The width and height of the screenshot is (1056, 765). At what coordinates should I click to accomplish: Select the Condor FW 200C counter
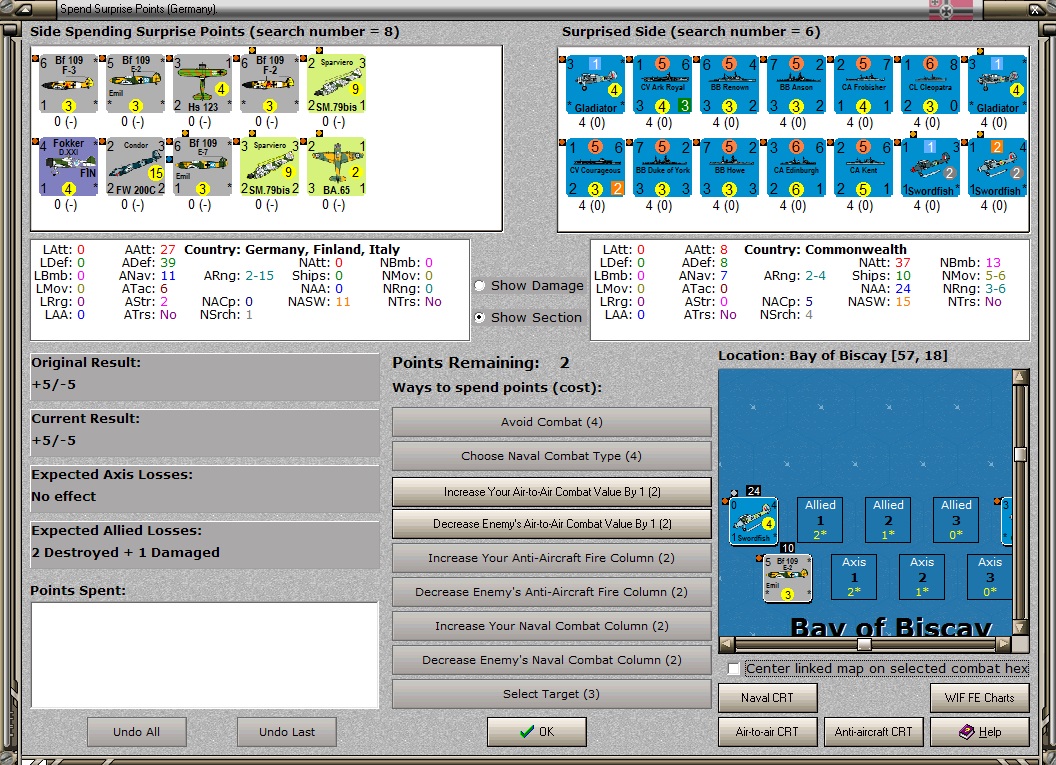135,167
